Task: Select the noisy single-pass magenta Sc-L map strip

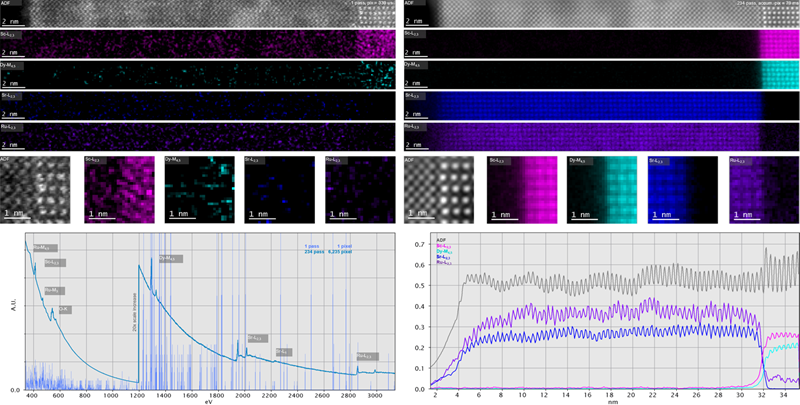Action: (197, 44)
